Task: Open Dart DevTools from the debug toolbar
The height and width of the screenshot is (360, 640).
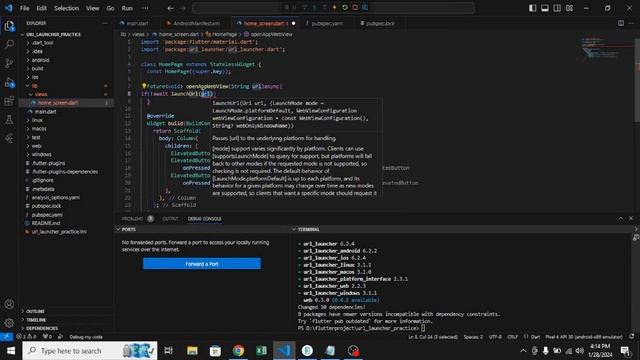Action: [x=365, y=7]
